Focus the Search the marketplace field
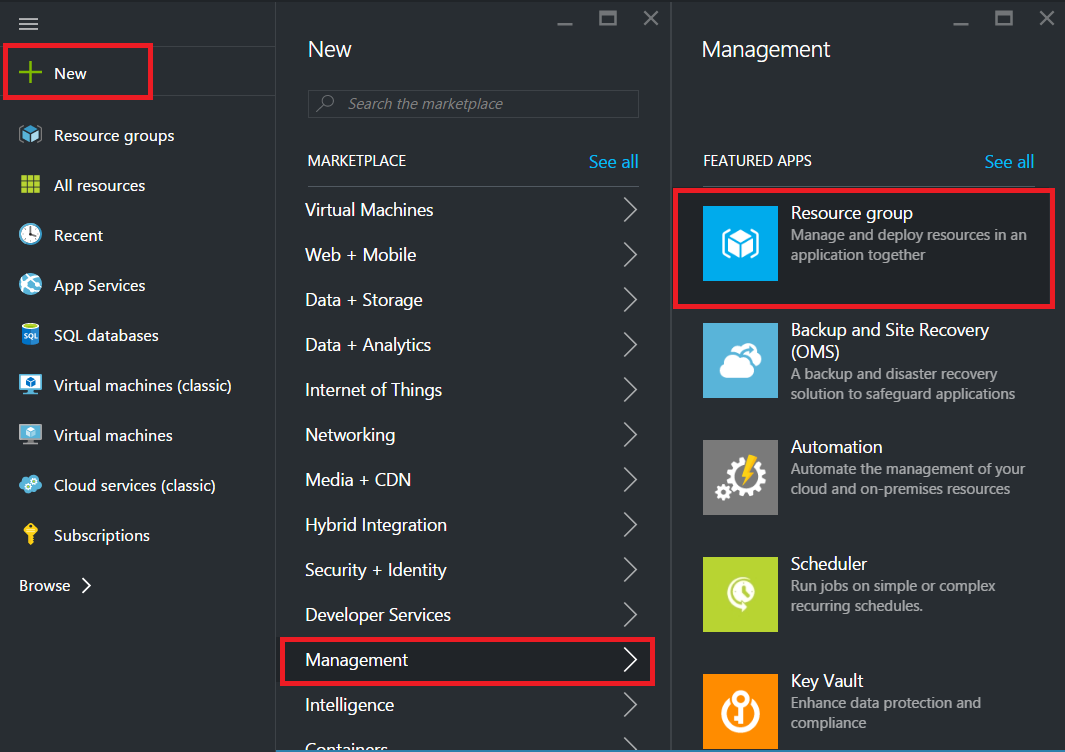The width and height of the screenshot is (1065, 752). [x=473, y=104]
